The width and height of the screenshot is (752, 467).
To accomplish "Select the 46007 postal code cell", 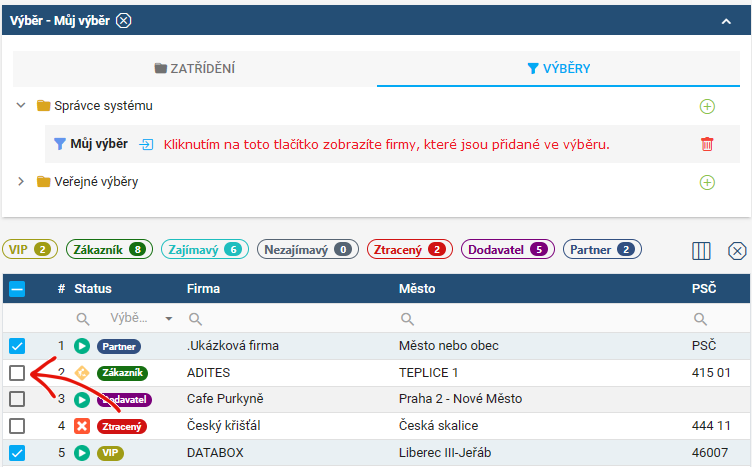I will click(710, 453).
